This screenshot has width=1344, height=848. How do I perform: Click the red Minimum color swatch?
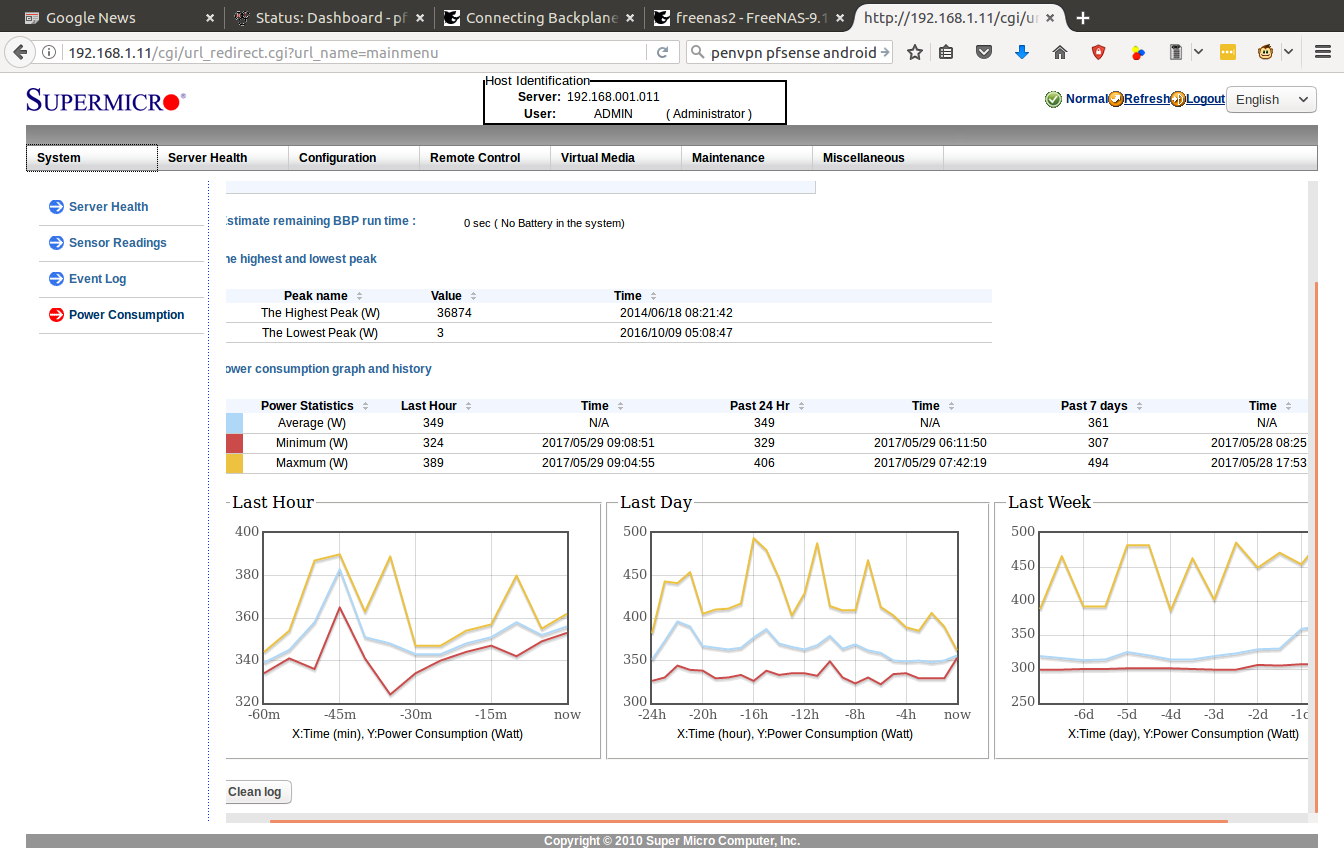click(234, 443)
